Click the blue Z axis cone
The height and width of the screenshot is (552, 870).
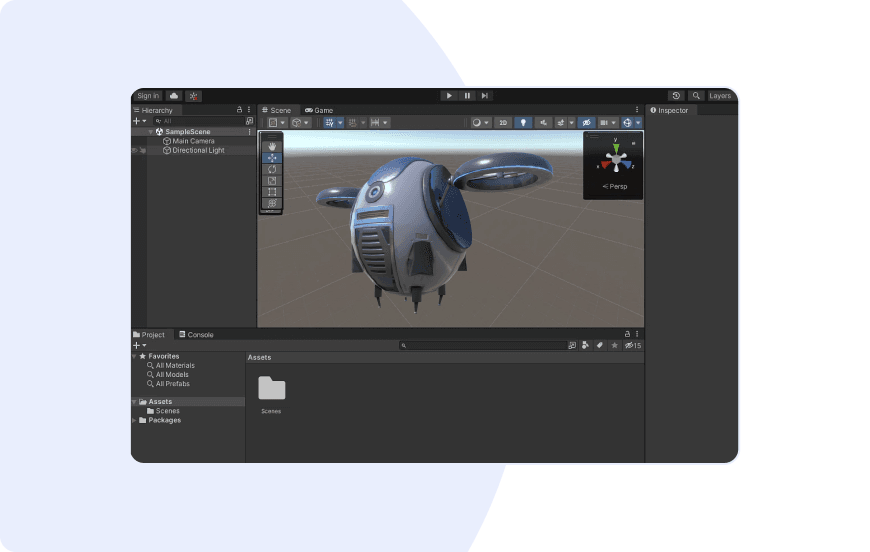pos(626,164)
